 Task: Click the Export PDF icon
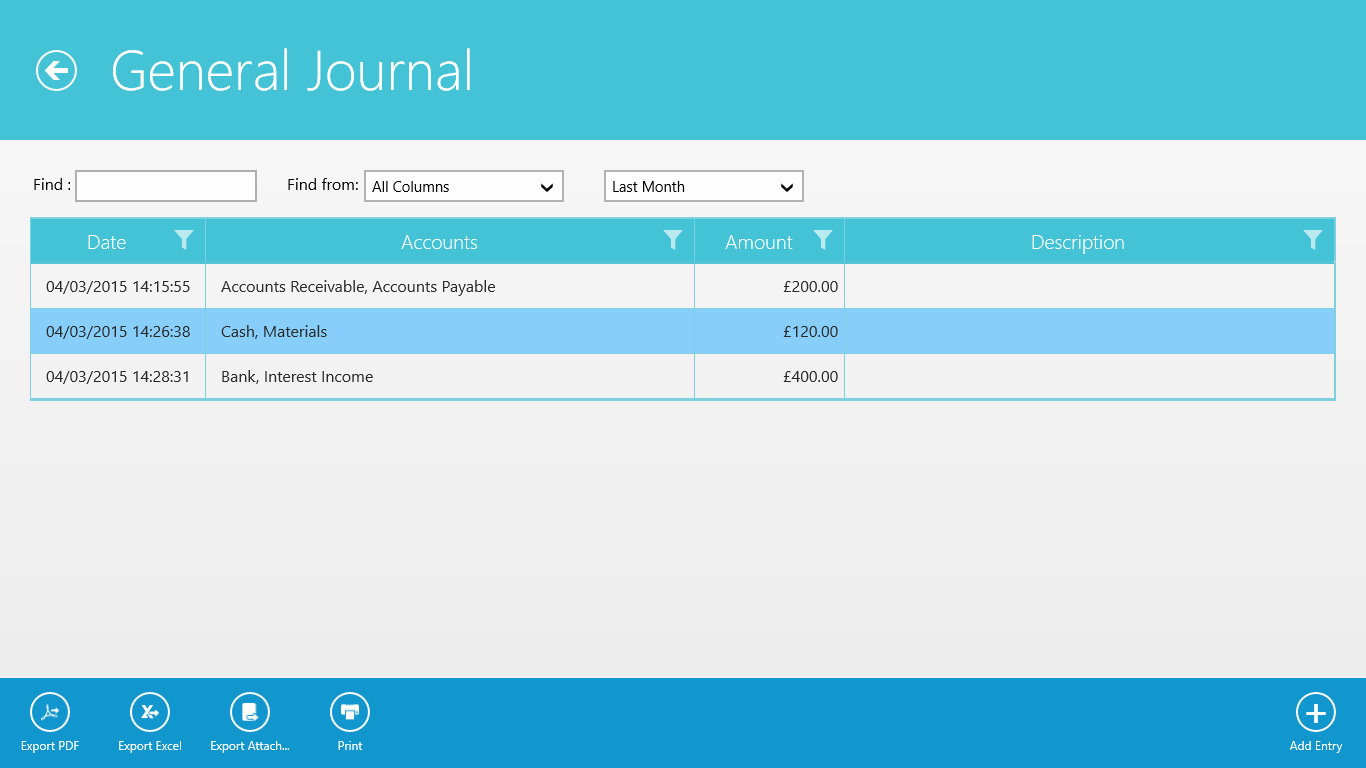[50, 712]
